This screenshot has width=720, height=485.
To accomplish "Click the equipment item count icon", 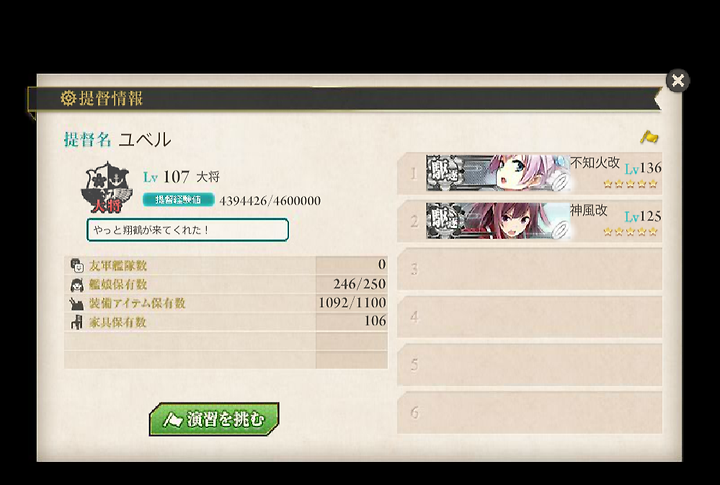I will (76, 304).
